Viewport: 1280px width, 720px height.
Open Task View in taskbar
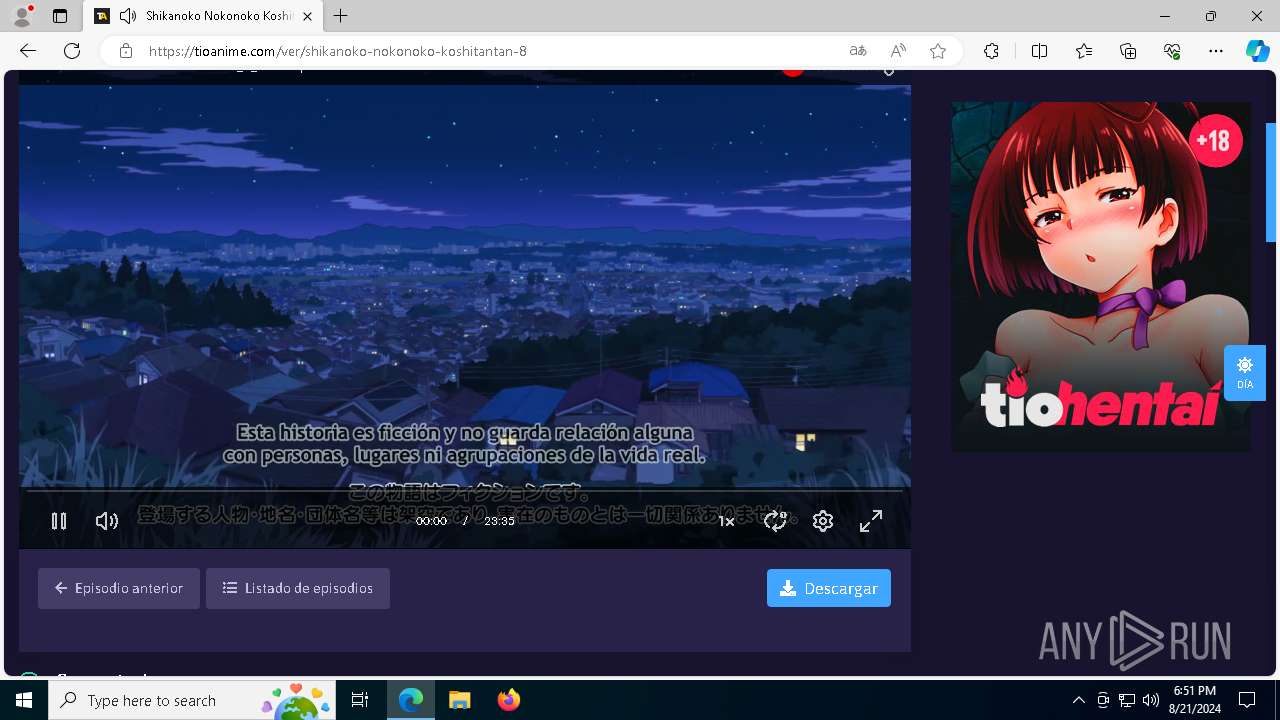point(360,700)
